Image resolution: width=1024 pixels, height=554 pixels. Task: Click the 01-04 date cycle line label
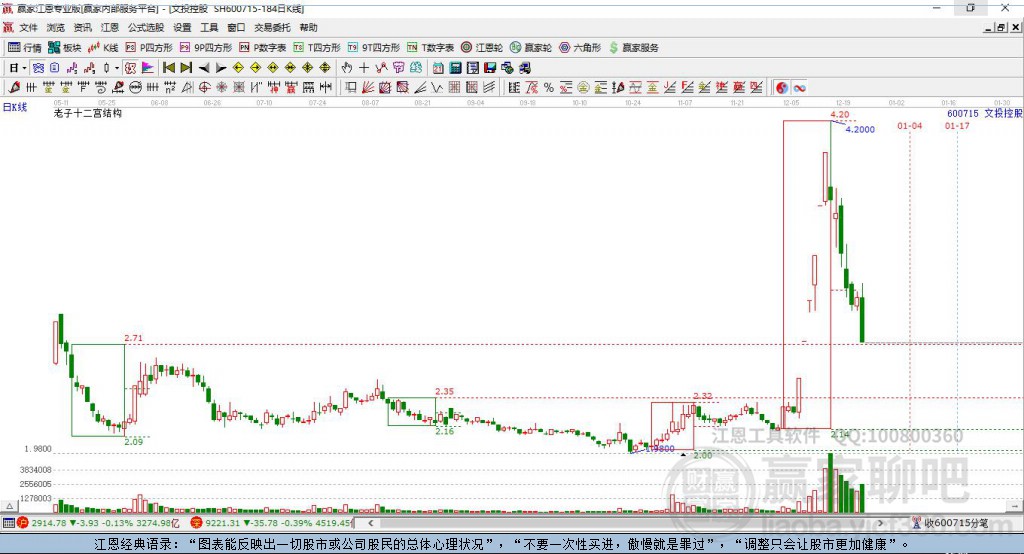point(909,125)
